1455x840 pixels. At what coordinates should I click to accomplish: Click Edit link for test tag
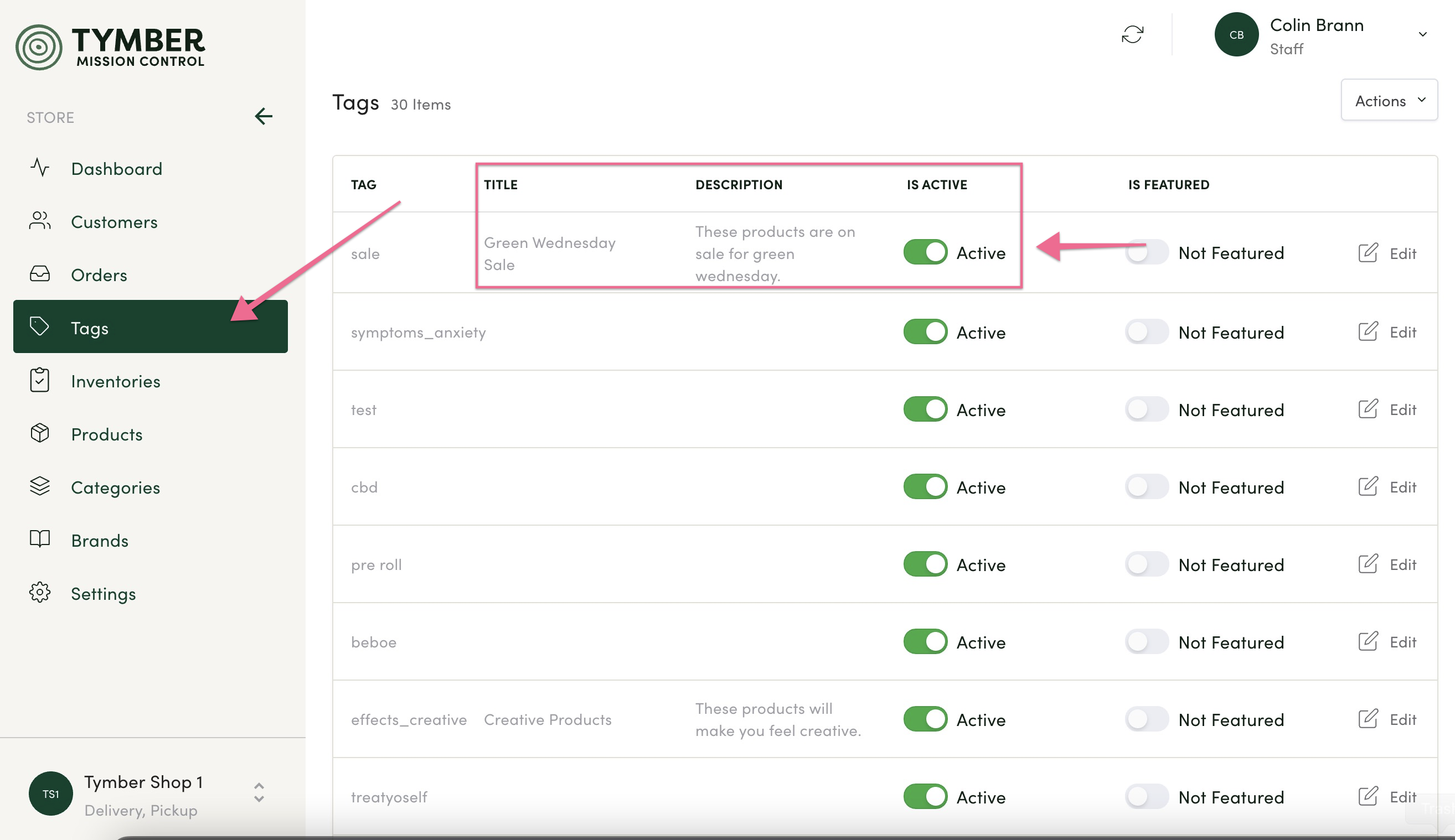tap(1402, 409)
